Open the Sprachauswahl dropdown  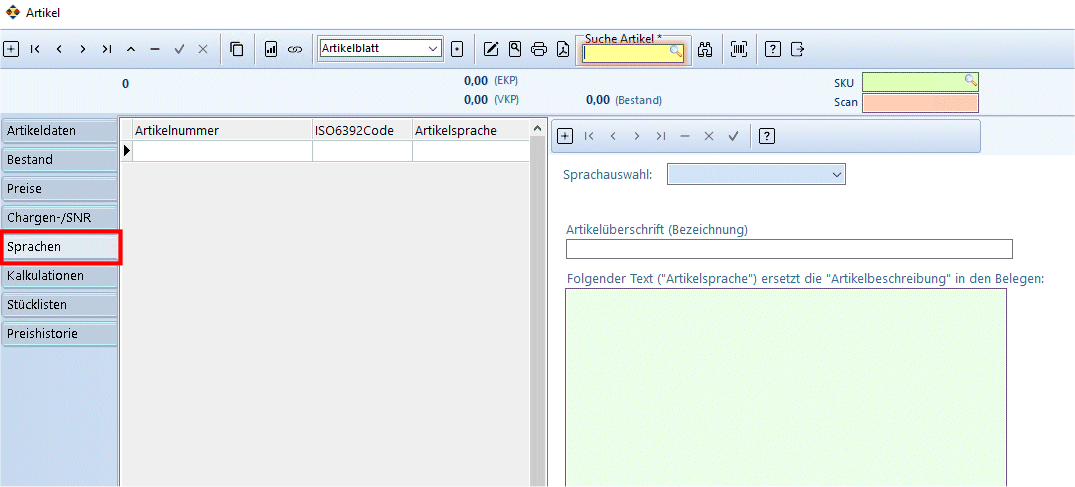coord(756,174)
